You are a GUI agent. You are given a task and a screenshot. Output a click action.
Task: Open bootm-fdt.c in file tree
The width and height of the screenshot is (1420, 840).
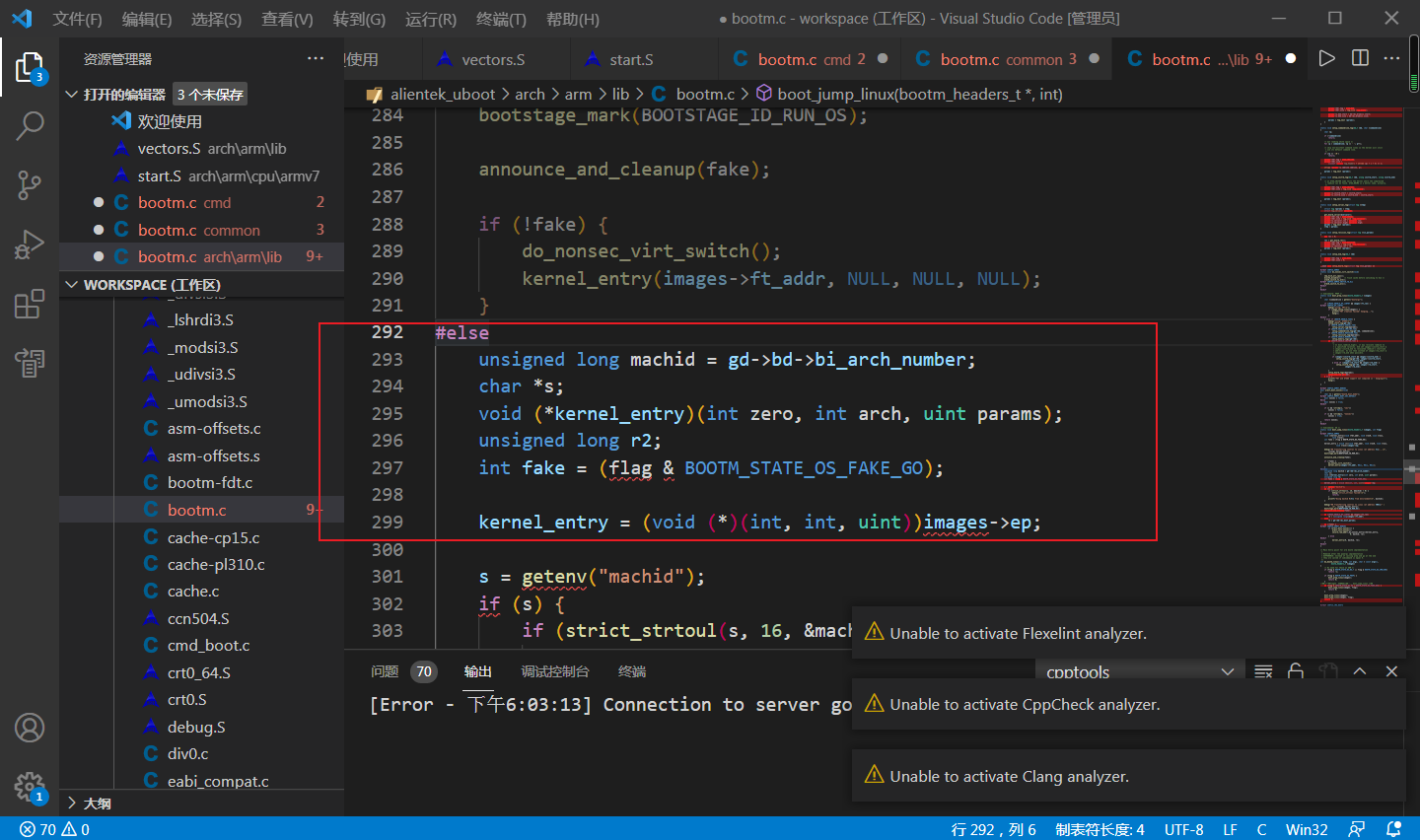(202, 483)
